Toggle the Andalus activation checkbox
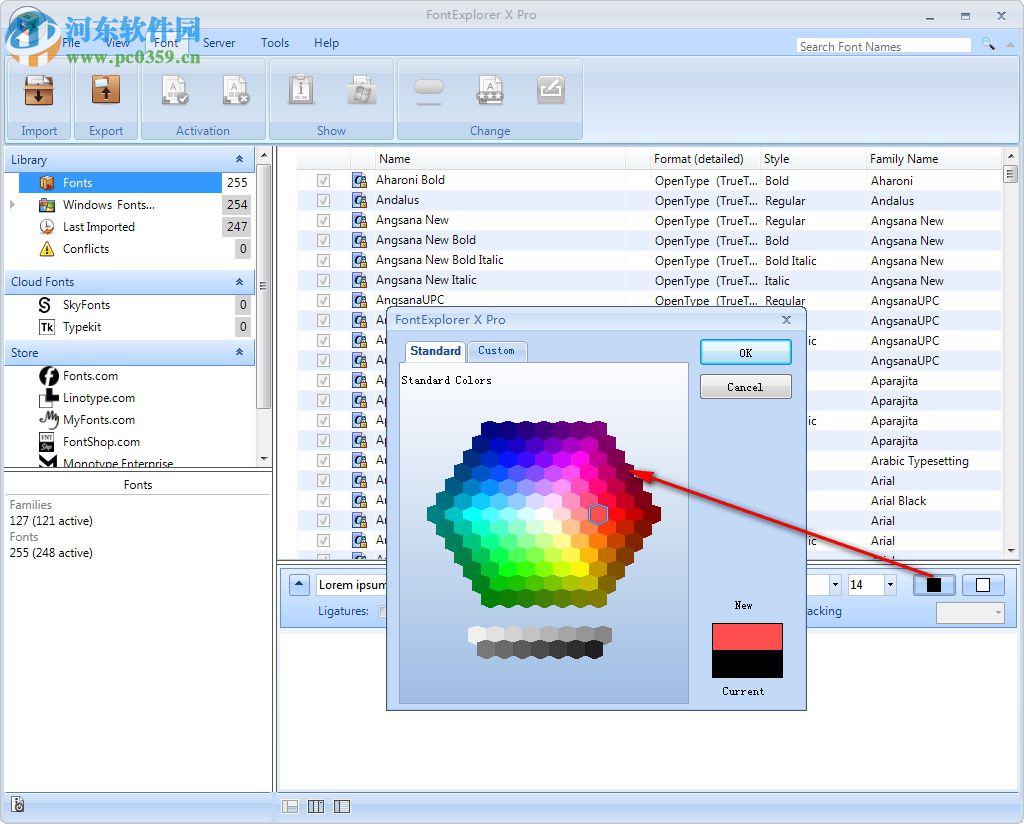This screenshot has width=1024, height=824. [x=323, y=201]
